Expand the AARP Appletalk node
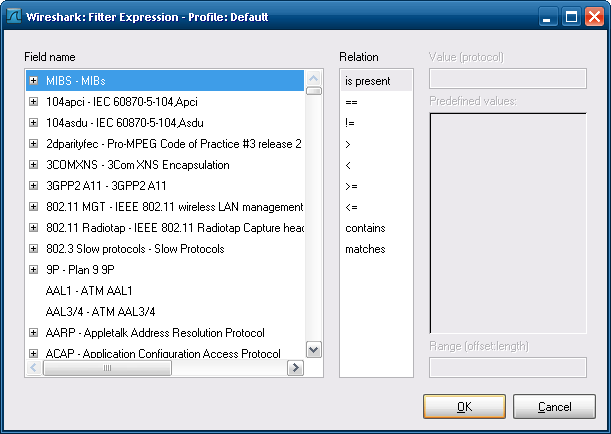 pos(34,333)
